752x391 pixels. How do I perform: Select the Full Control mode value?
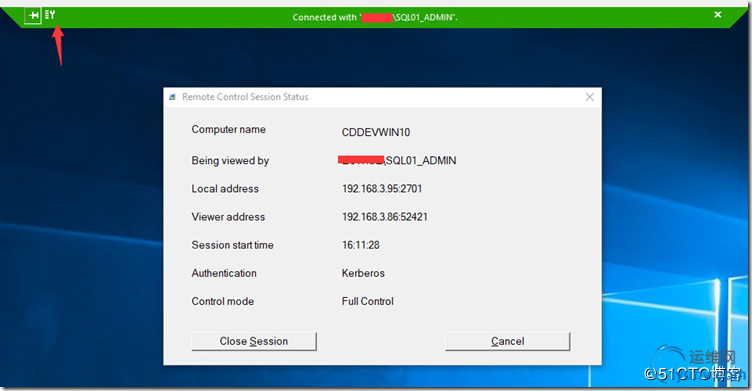367,301
